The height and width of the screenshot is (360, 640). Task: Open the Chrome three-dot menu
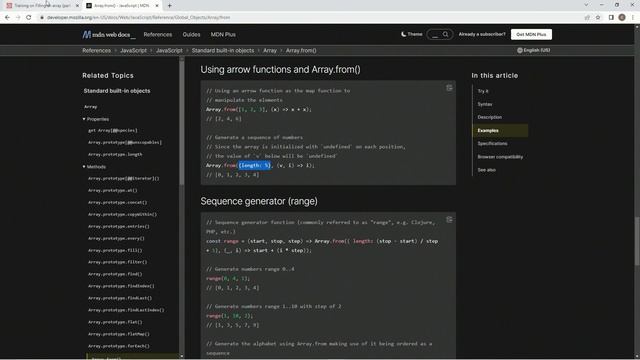[633, 17]
